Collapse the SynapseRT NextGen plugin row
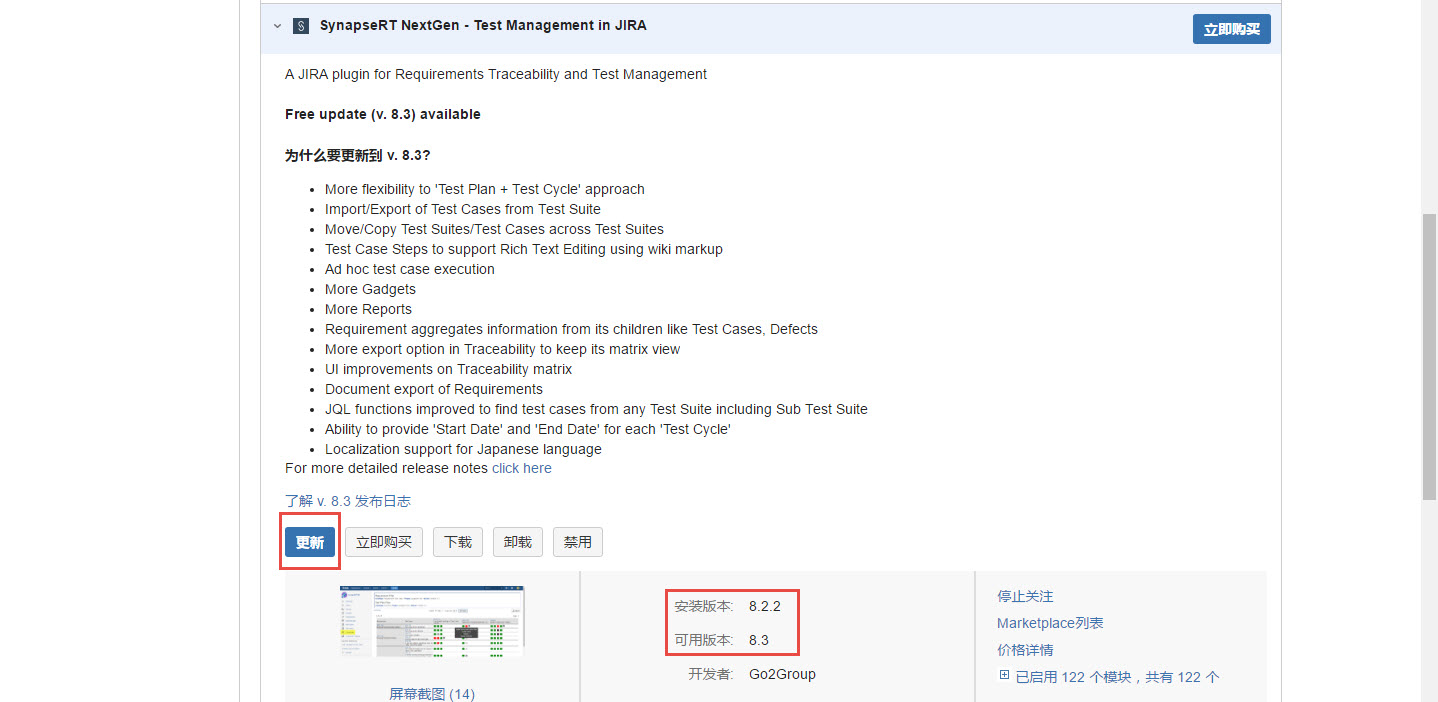 coord(277,26)
